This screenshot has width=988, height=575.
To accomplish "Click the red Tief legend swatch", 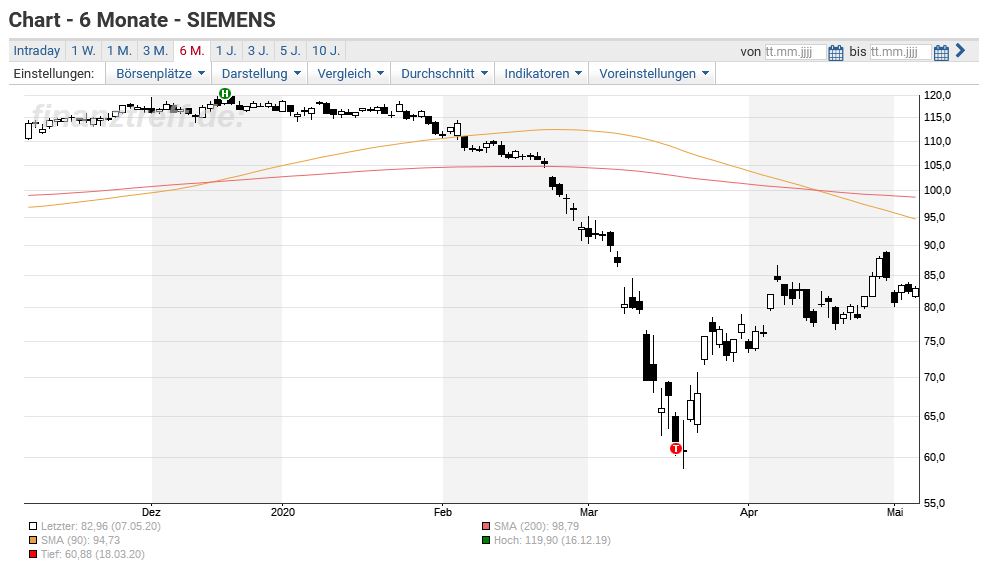I will coord(33,554).
